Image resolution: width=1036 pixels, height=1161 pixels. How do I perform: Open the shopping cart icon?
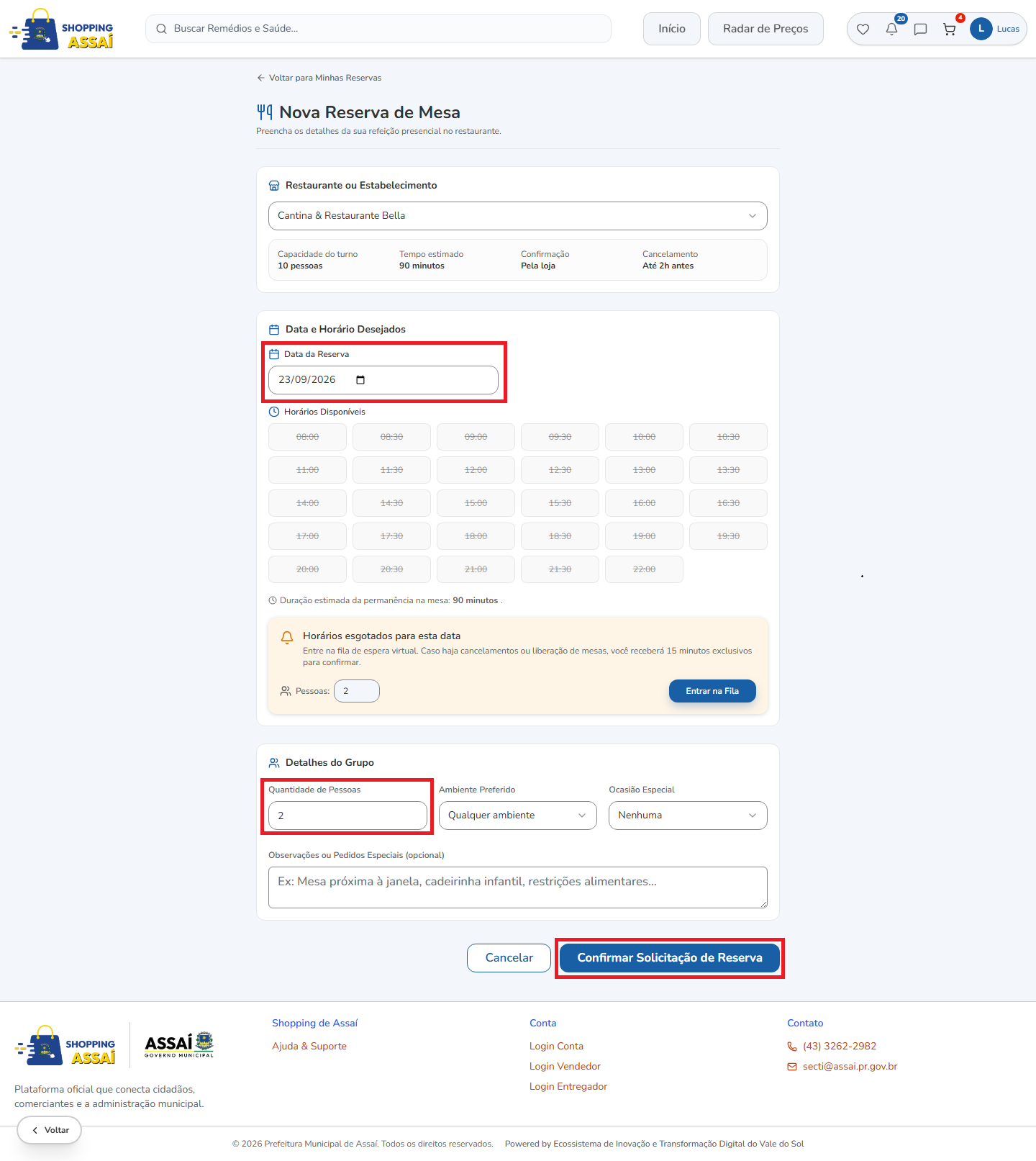(950, 30)
